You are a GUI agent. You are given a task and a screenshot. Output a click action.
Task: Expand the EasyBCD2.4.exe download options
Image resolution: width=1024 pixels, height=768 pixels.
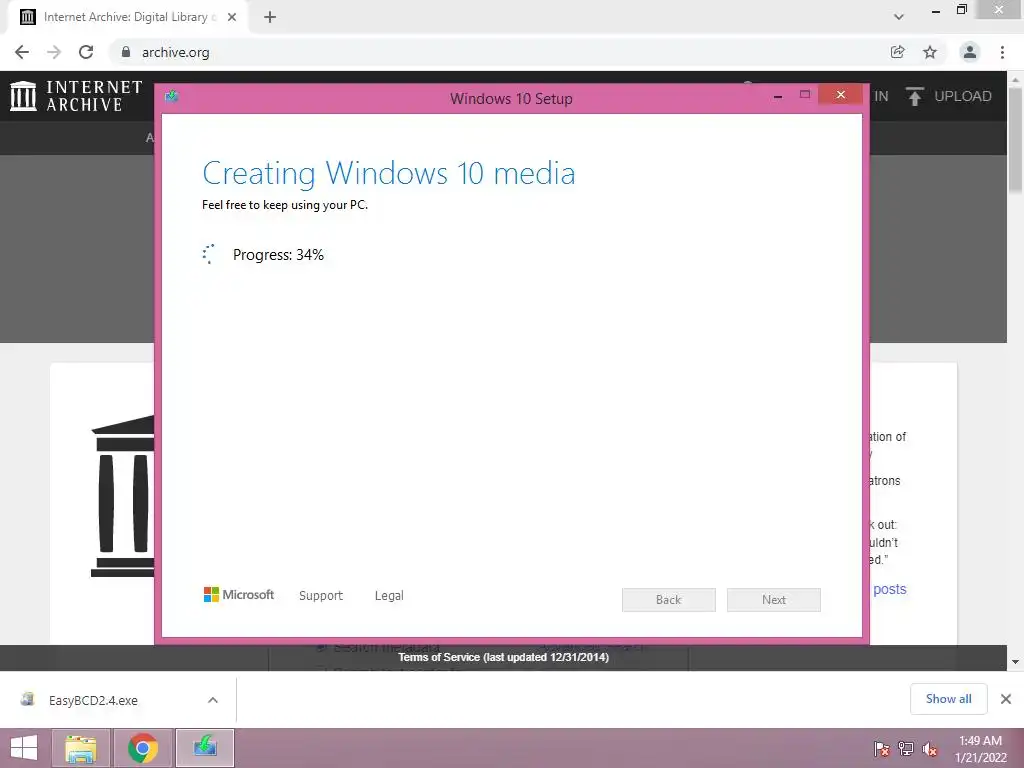click(213, 700)
